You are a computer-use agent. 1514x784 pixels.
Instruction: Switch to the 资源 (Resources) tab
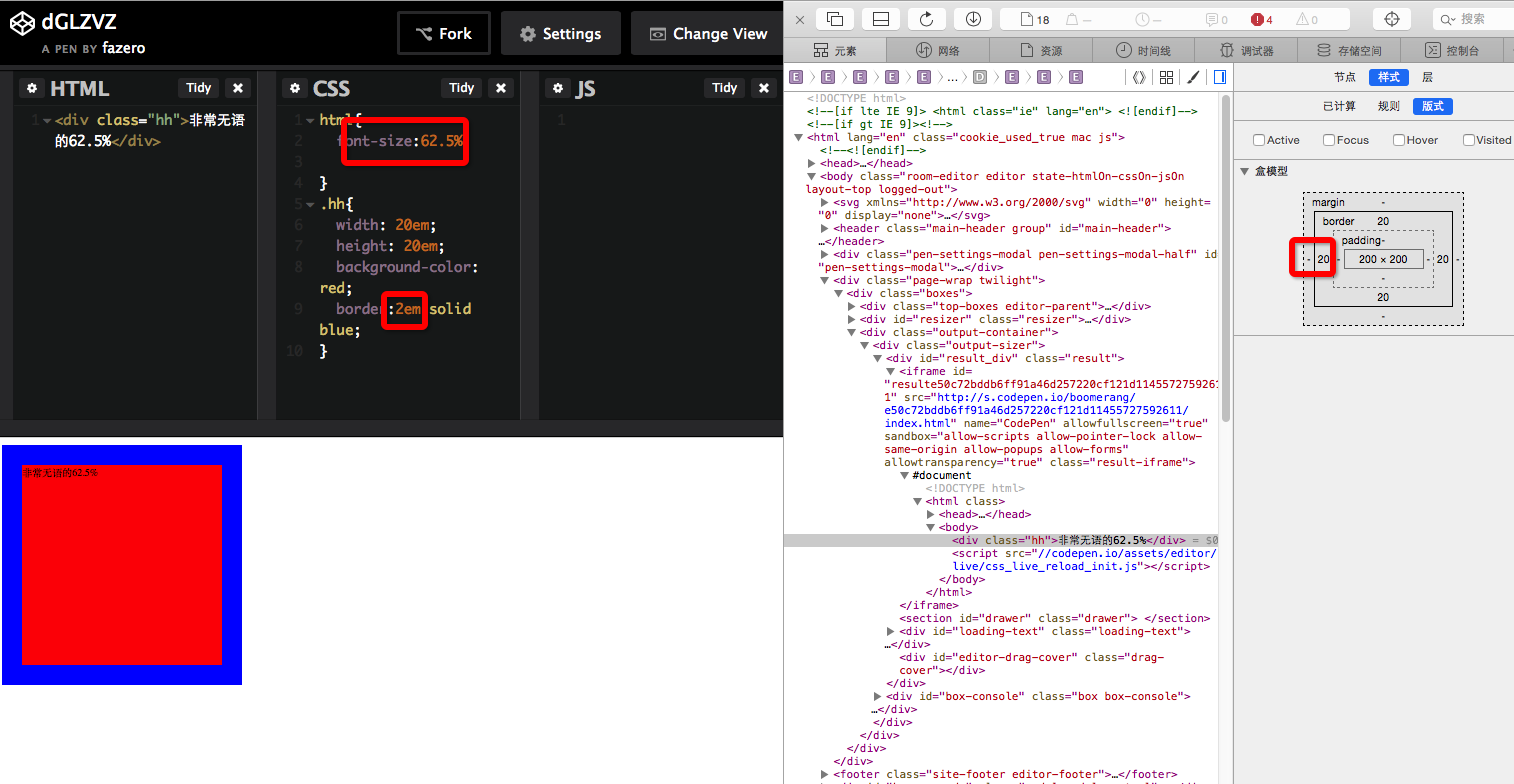[1041, 50]
